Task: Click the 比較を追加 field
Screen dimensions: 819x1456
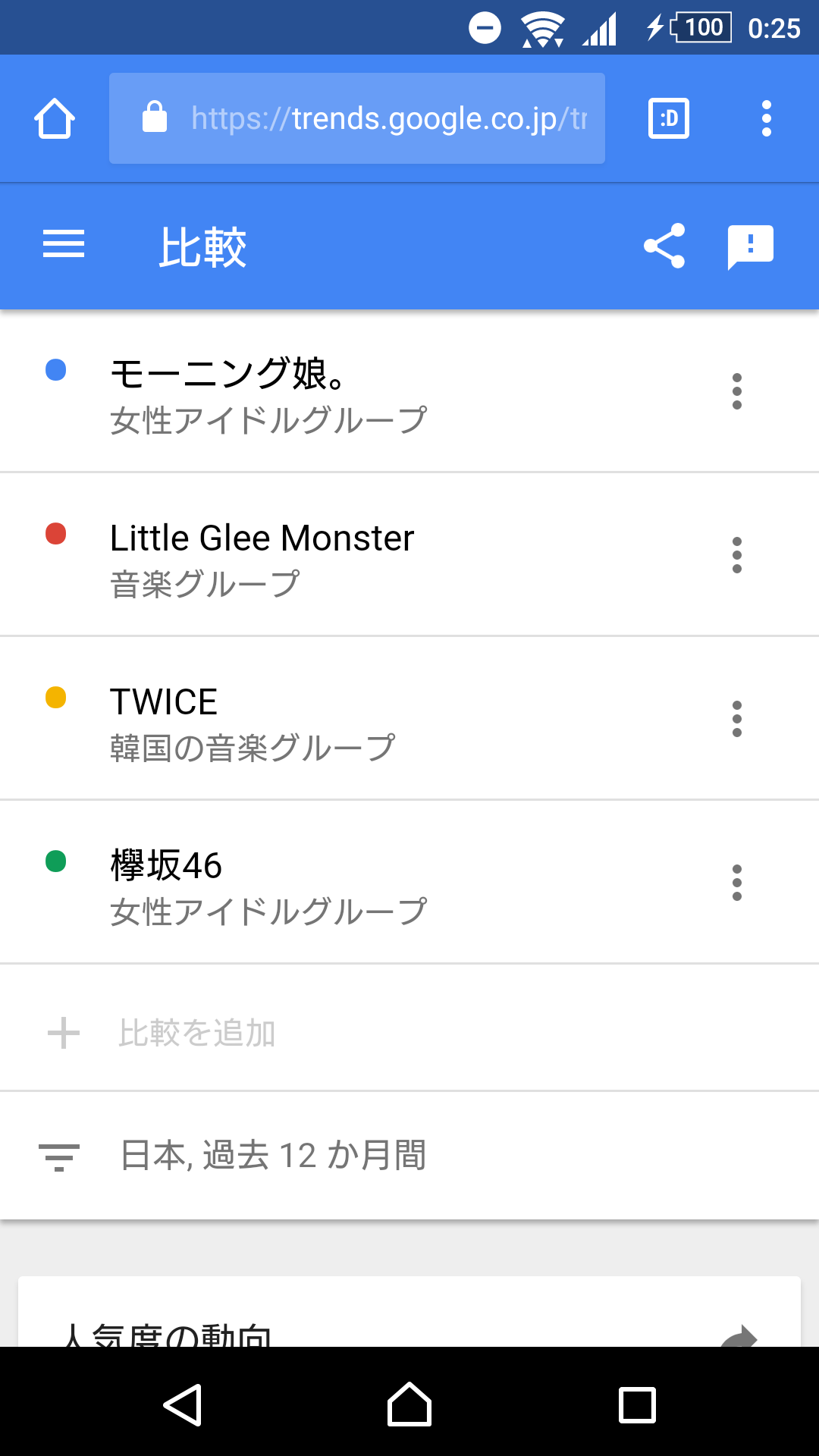Action: point(409,1033)
